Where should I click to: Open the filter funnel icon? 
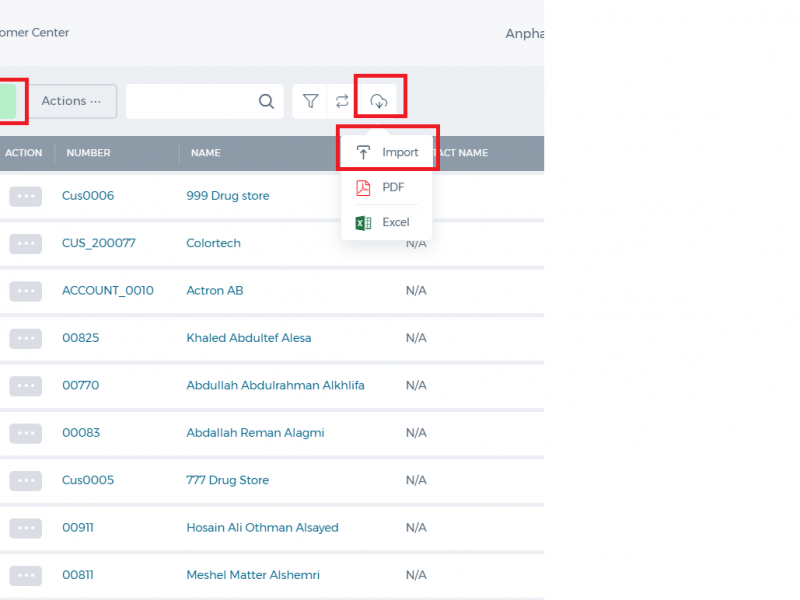coord(310,101)
